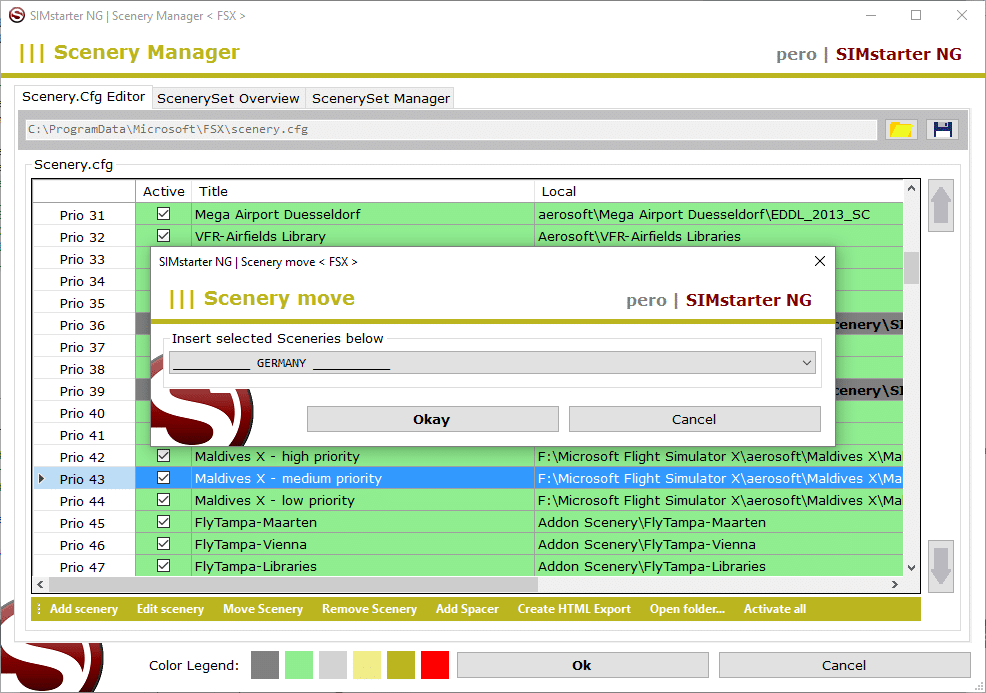Click Create HTML Export in toolbar

click(574, 609)
